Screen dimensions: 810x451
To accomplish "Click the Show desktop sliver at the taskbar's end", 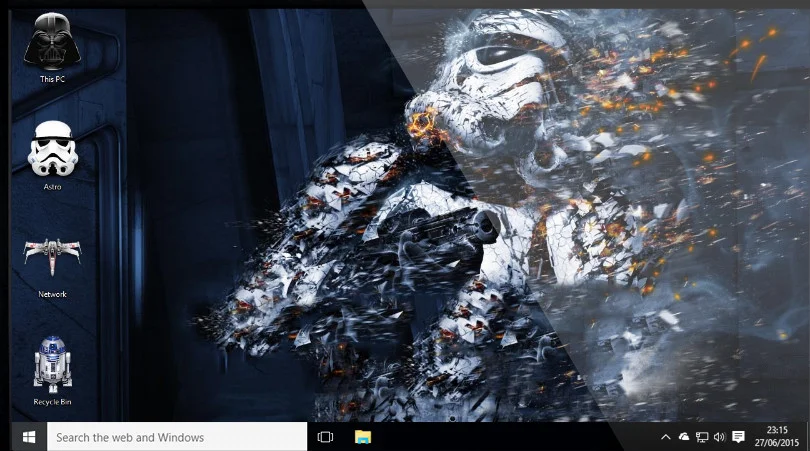I will (807, 437).
